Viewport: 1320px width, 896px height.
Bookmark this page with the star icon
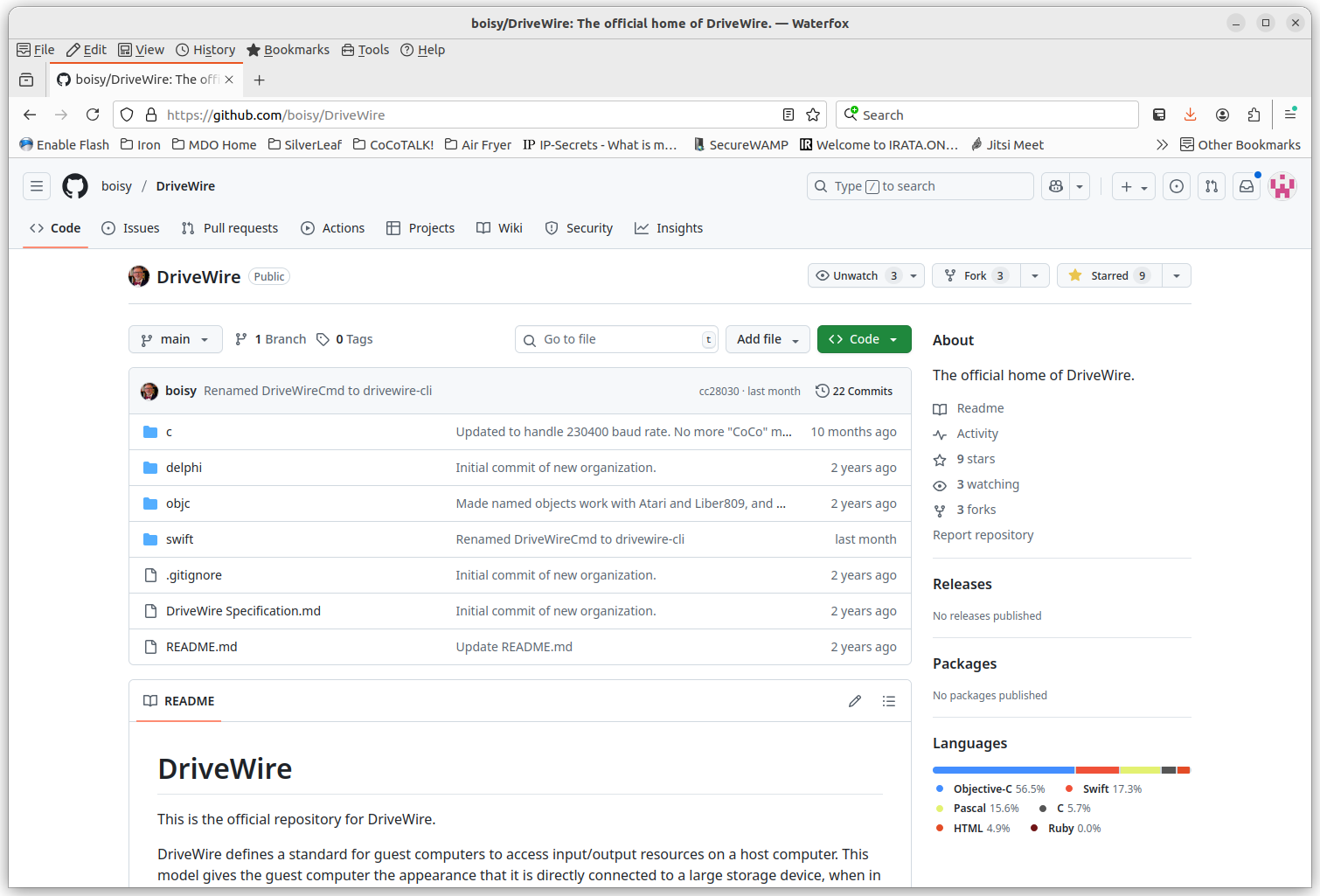click(813, 115)
